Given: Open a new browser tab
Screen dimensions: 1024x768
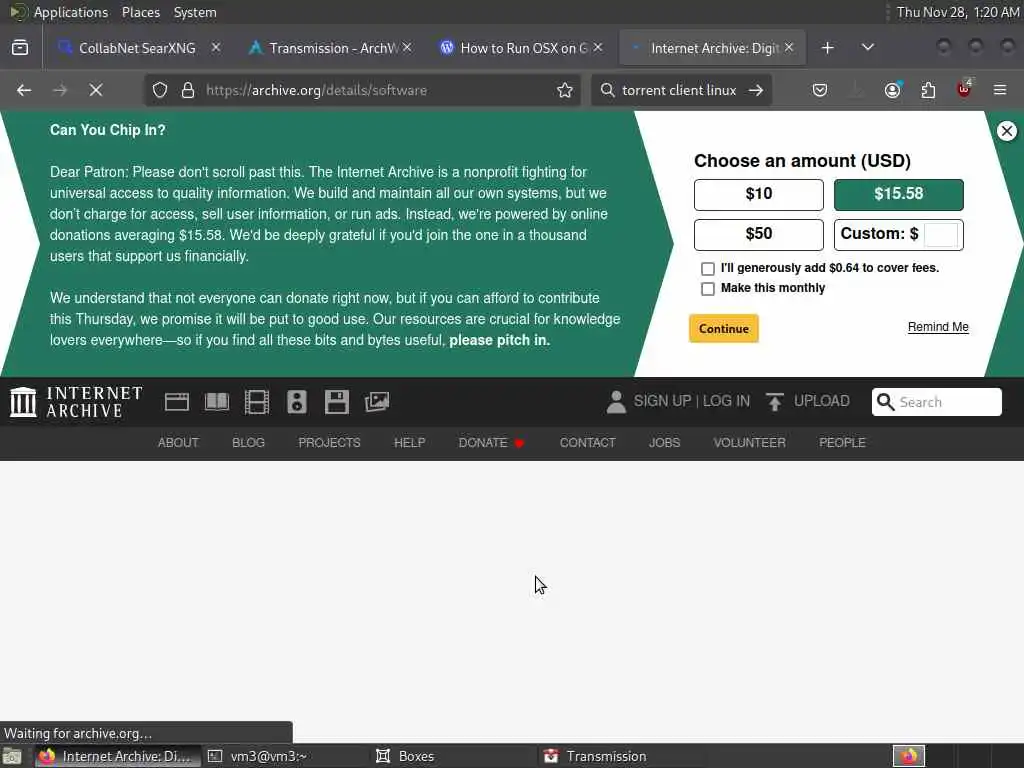Looking at the screenshot, I should pos(827,48).
